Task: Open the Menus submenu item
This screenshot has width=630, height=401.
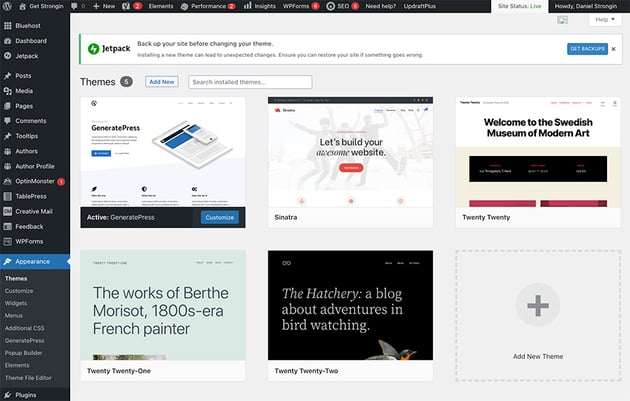Action: click(14, 316)
